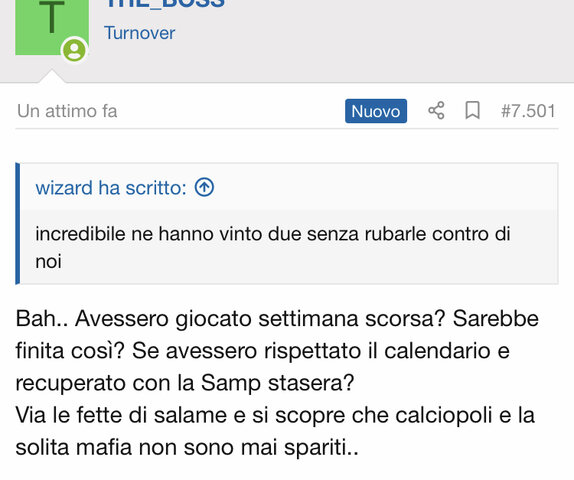Open THE_BOSS green avatar
574x480 pixels.
pyautogui.click(x=52, y=27)
